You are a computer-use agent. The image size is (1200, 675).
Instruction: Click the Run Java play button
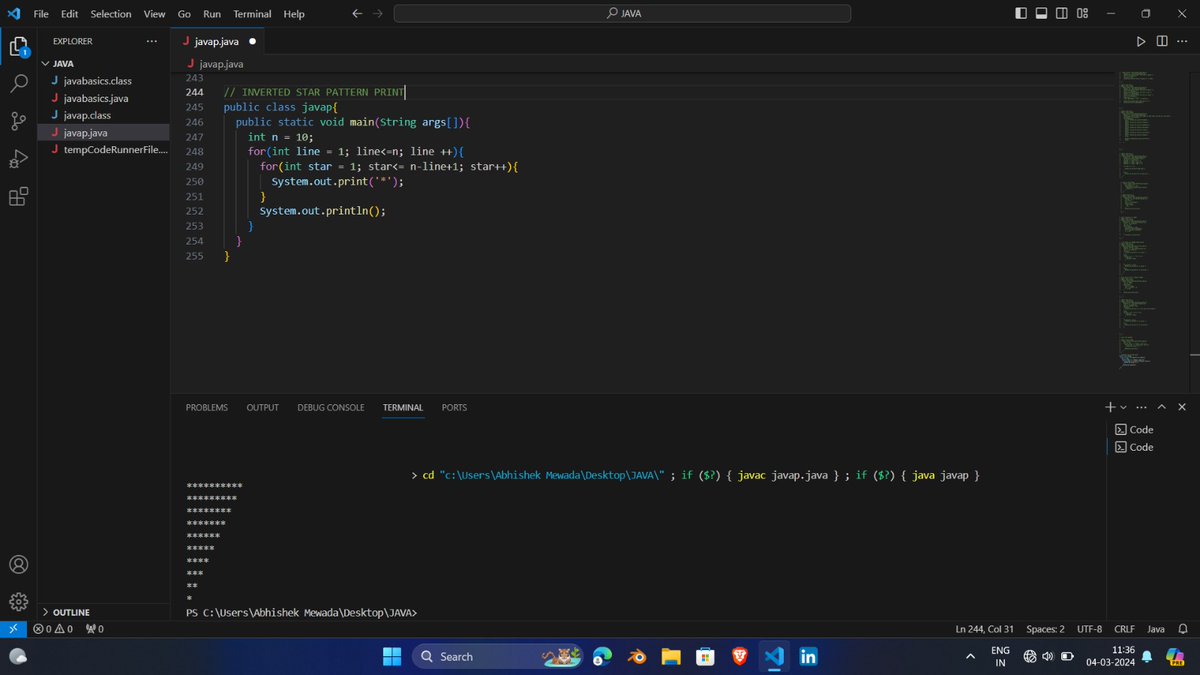1141,41
